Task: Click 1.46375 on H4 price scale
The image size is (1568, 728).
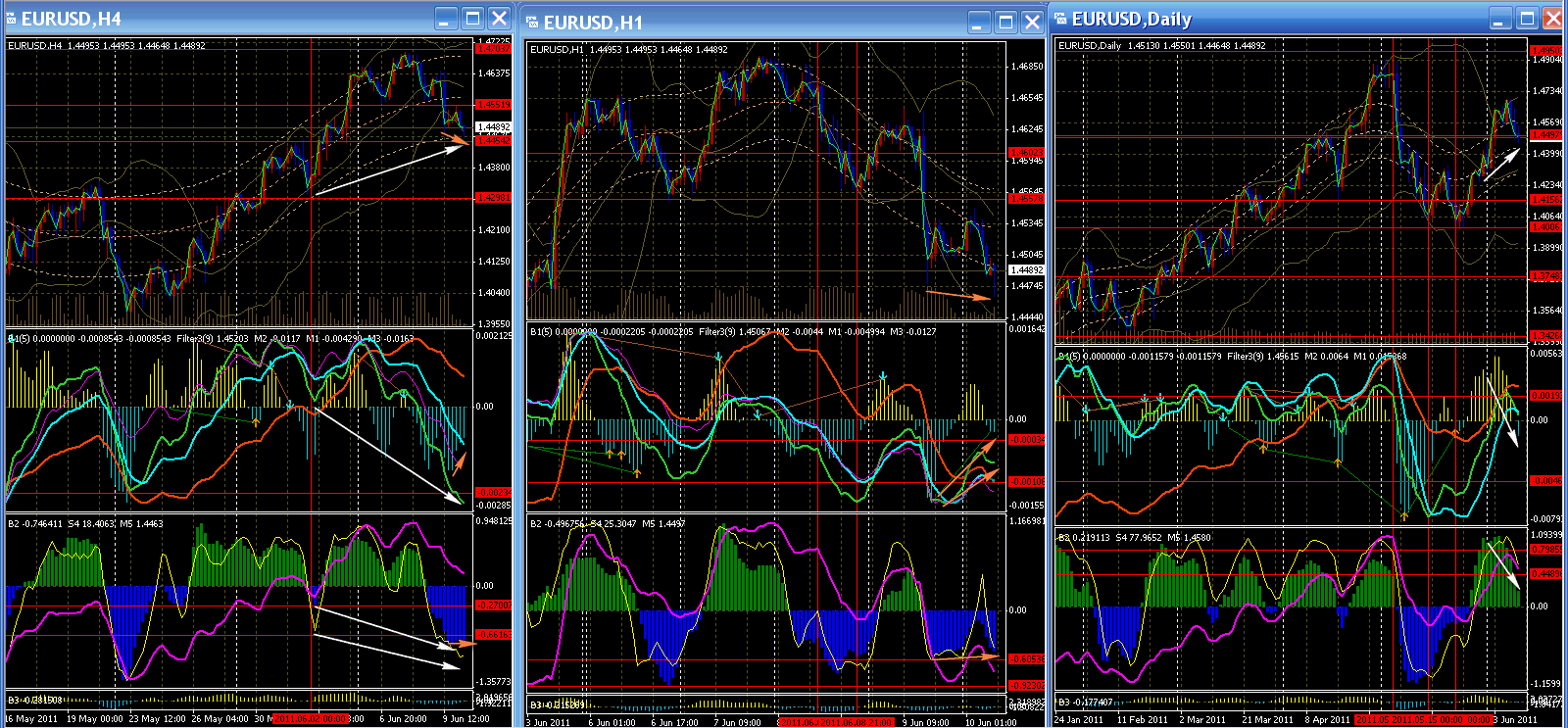Action: [494, 73]
